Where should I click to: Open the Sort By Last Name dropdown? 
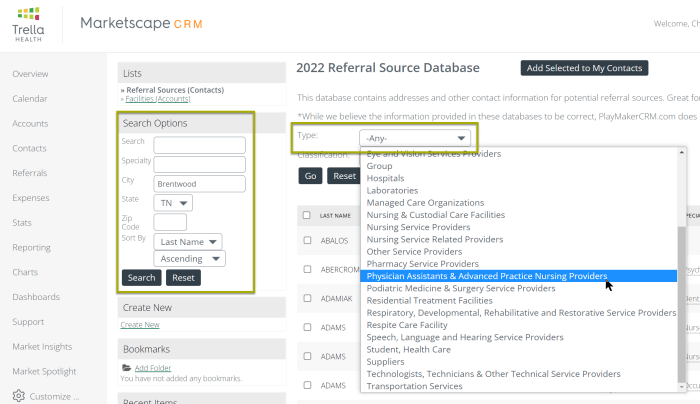pos(188,242)
